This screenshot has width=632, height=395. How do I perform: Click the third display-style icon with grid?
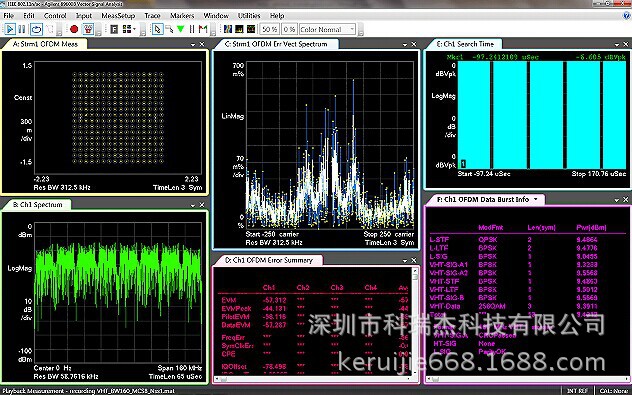[251, 29]
